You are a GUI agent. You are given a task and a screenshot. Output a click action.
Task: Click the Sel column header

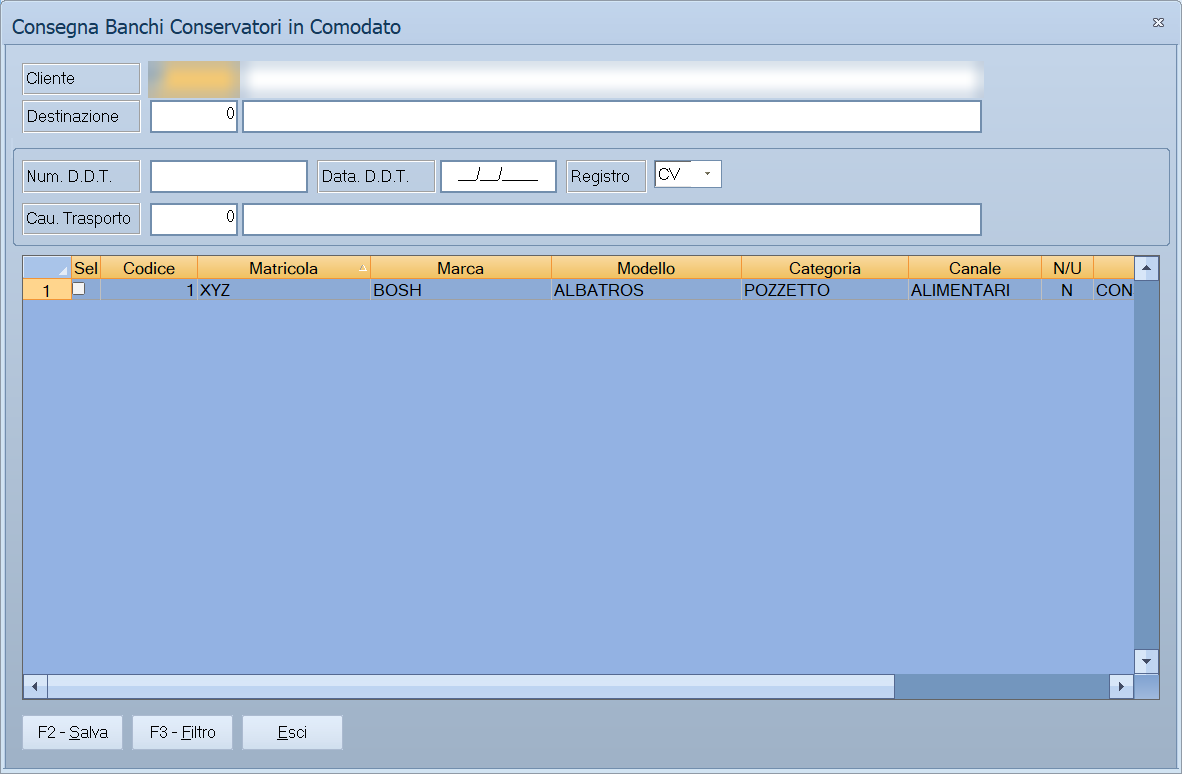point(86,268)
